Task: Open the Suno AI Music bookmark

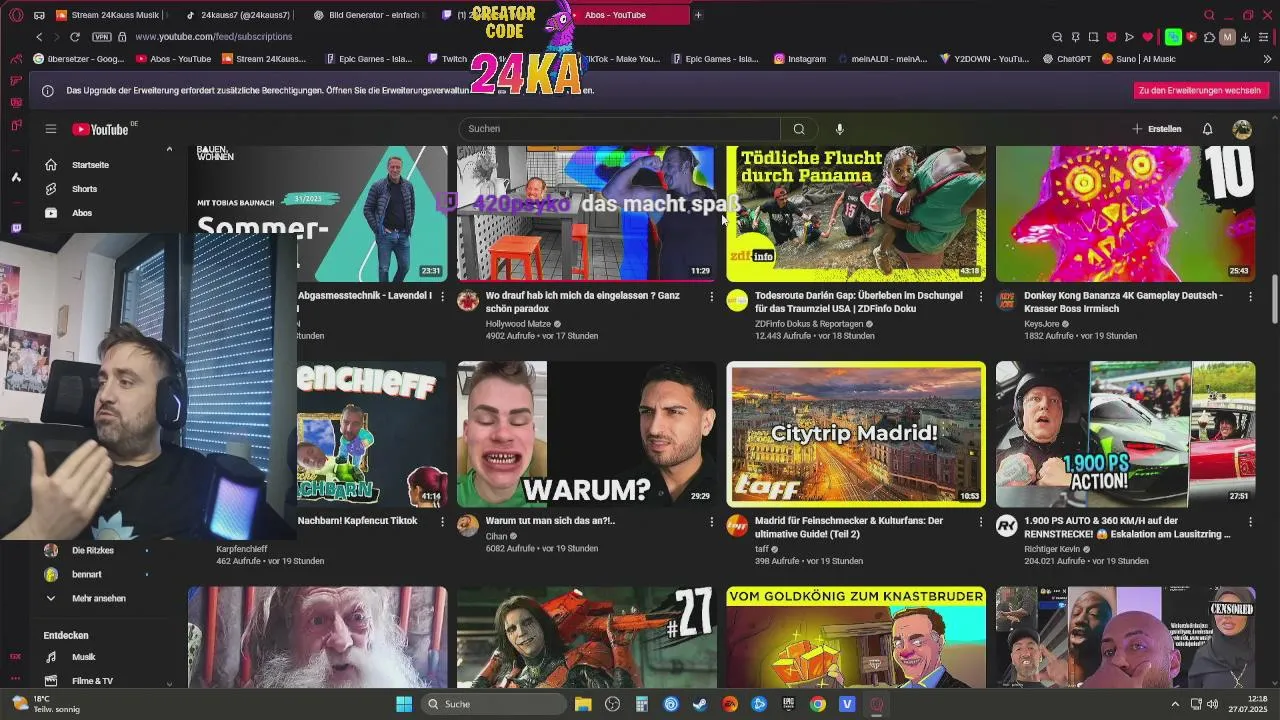Action: coord(1138,59)
